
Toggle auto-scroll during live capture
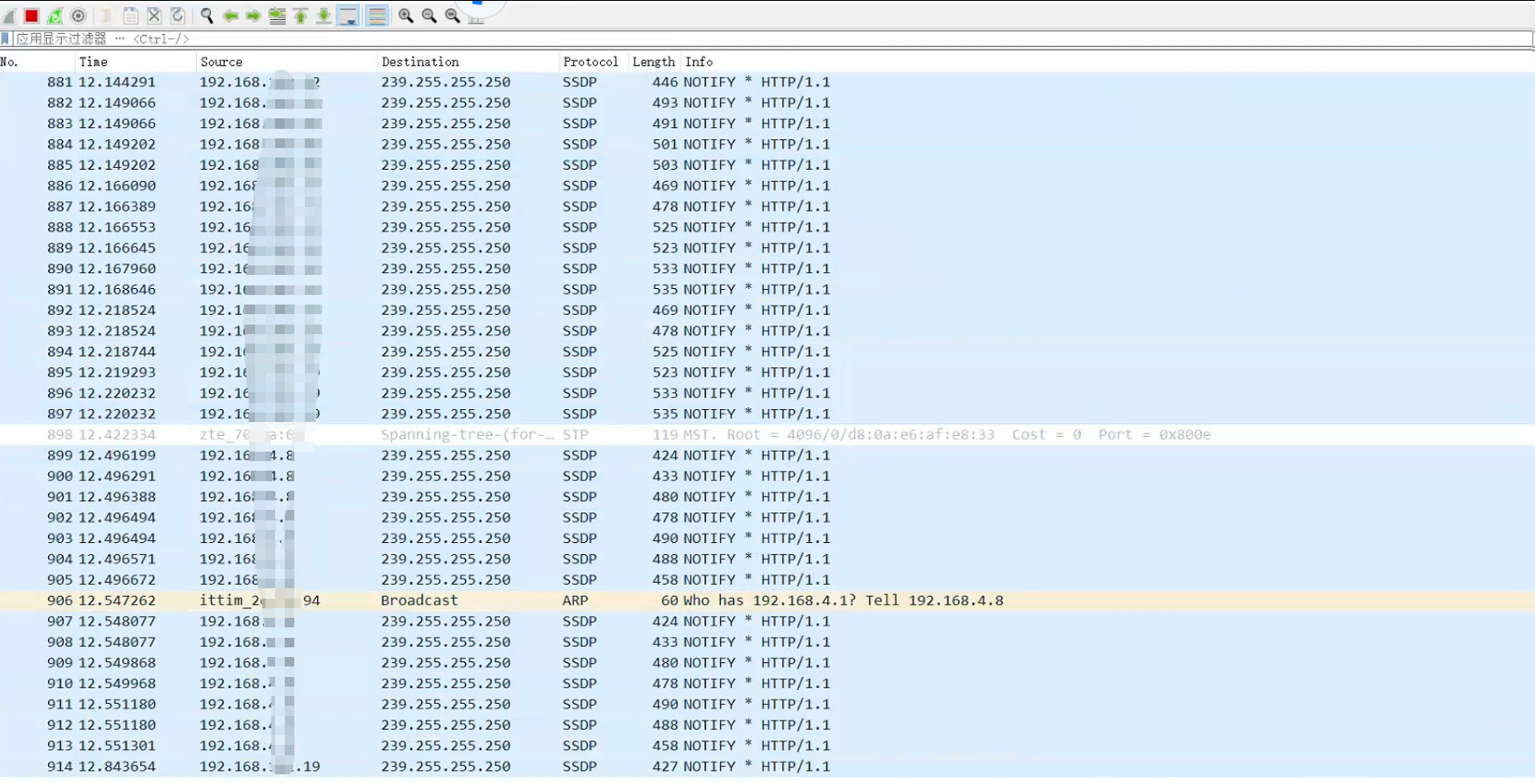pos(347,16)
